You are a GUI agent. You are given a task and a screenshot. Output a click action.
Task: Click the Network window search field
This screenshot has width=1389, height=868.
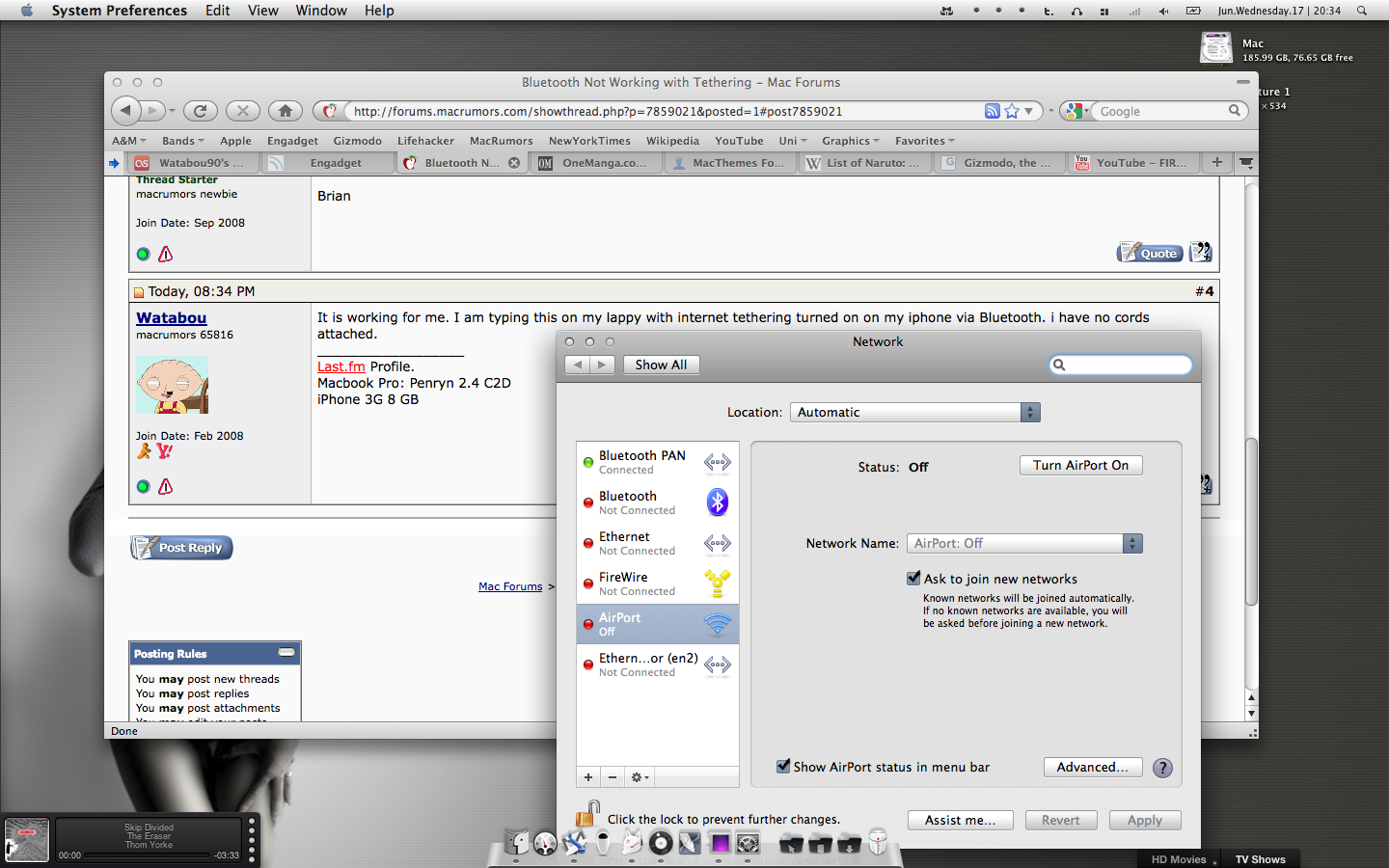coord(1121,365)
